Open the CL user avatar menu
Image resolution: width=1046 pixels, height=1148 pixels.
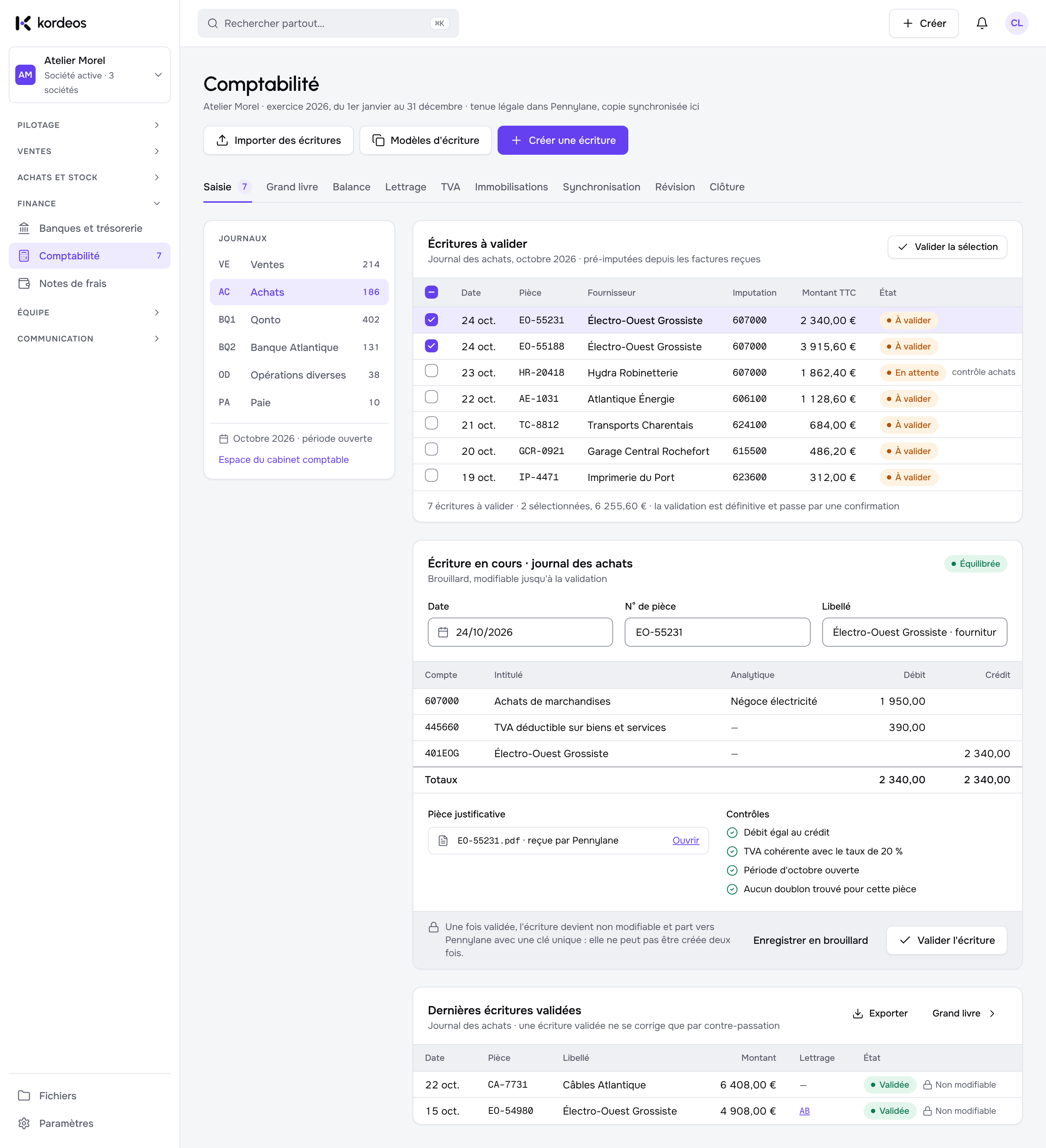click(1016, 23)
